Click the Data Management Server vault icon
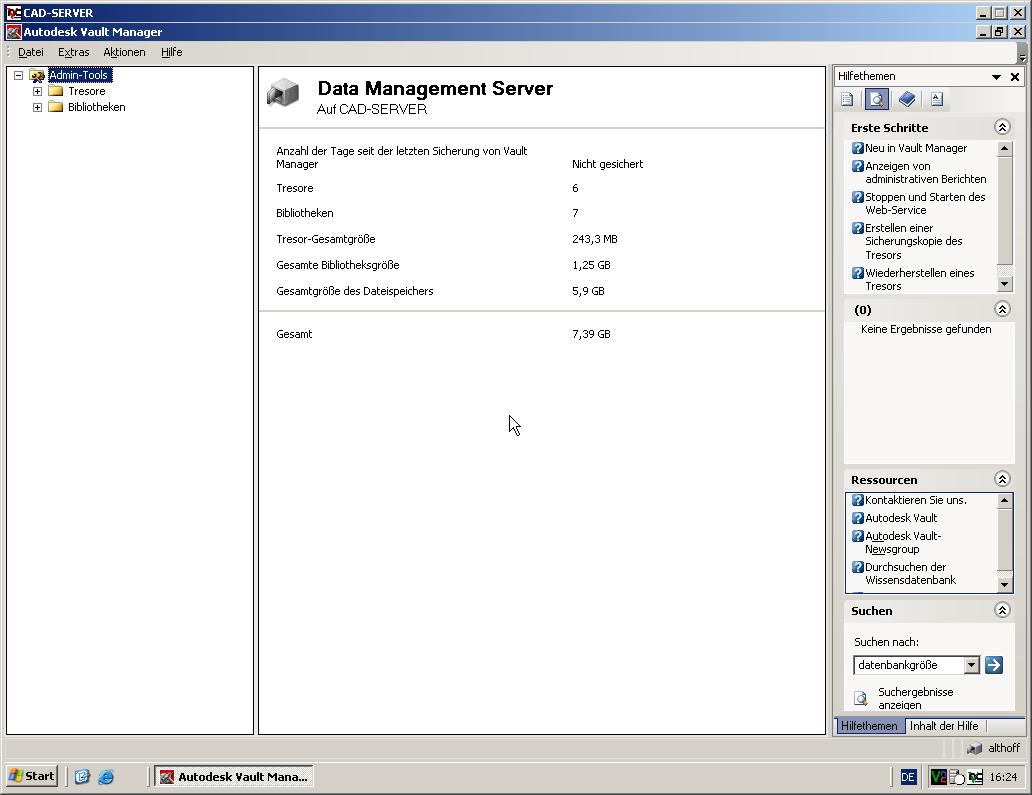Image resolution: width=1032 pixels, height=795 pixels. pos(283,92)
